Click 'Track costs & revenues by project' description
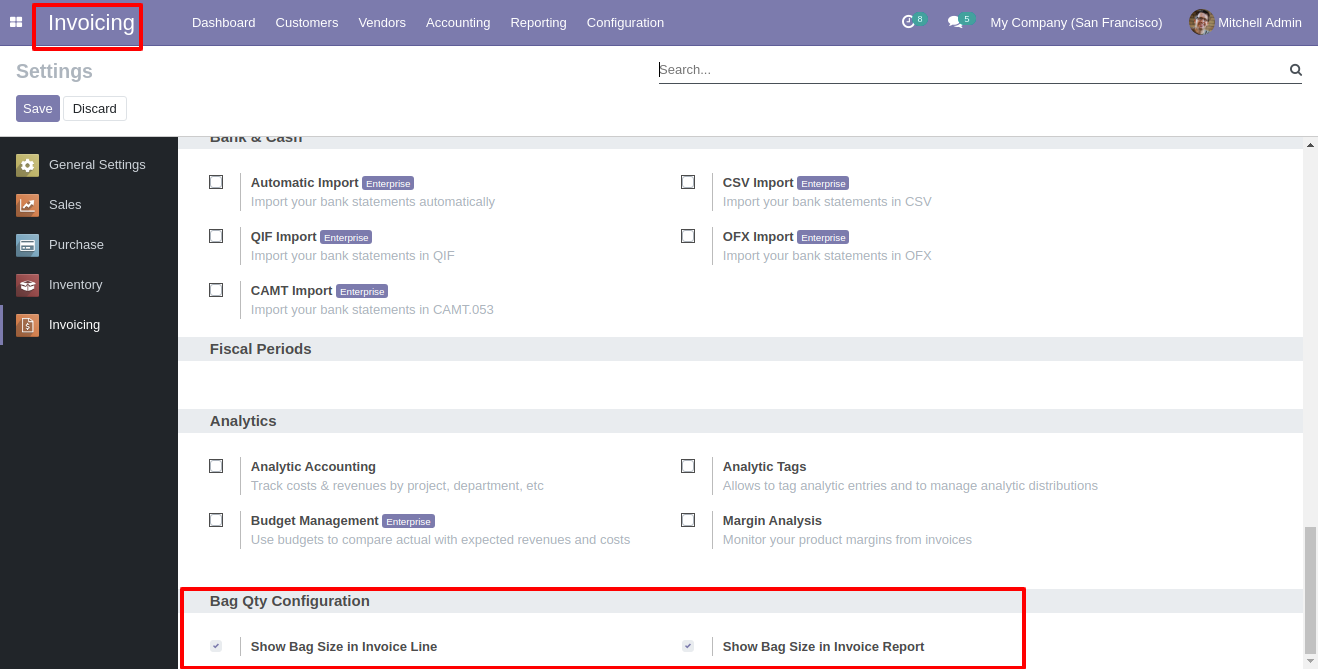This screenshot has width=1318, height=669. click(x=397, y=486)
